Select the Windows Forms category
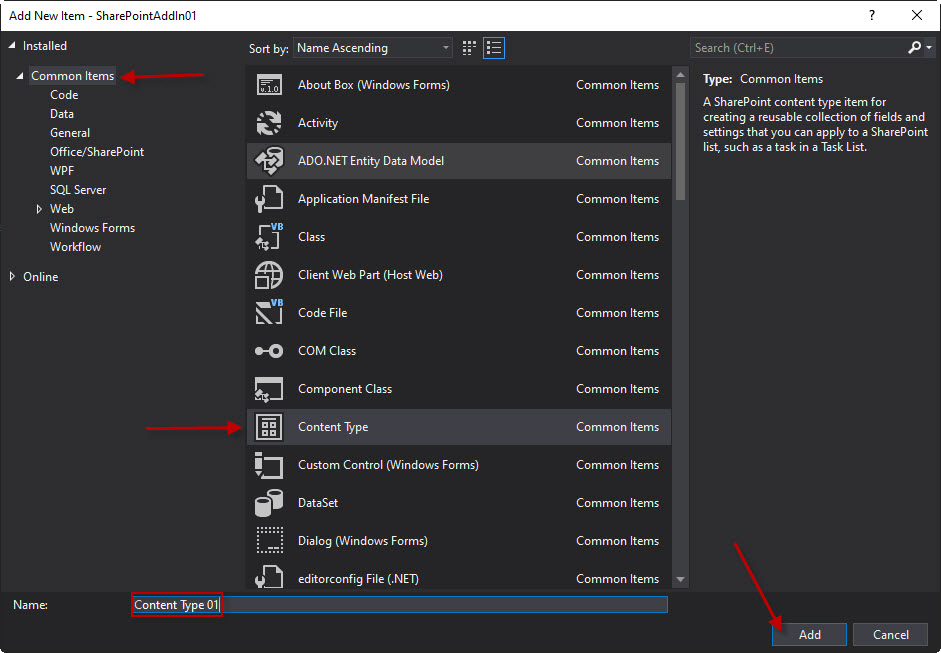The image size is (941, 653). 92,228
